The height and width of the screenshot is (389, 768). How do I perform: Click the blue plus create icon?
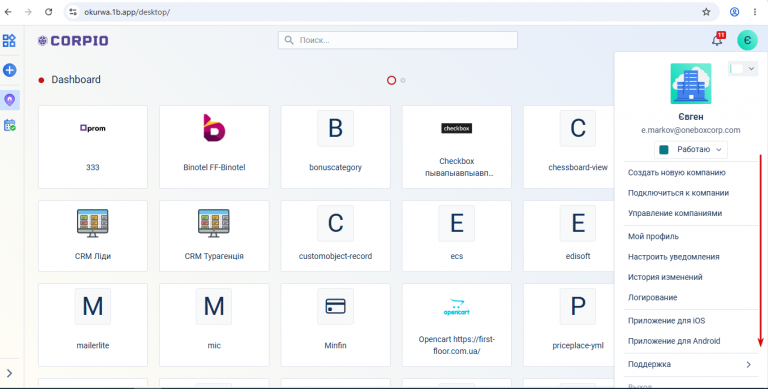point(9,70)
